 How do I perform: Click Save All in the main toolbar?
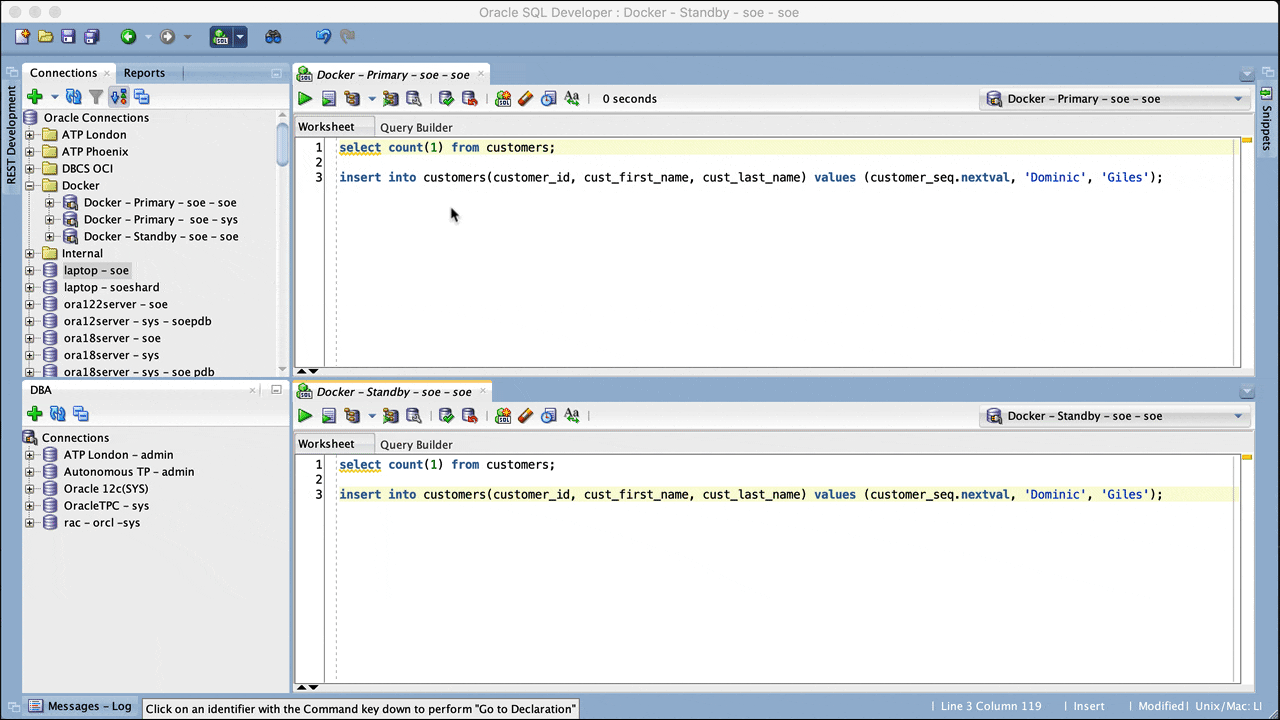point(92,37)
